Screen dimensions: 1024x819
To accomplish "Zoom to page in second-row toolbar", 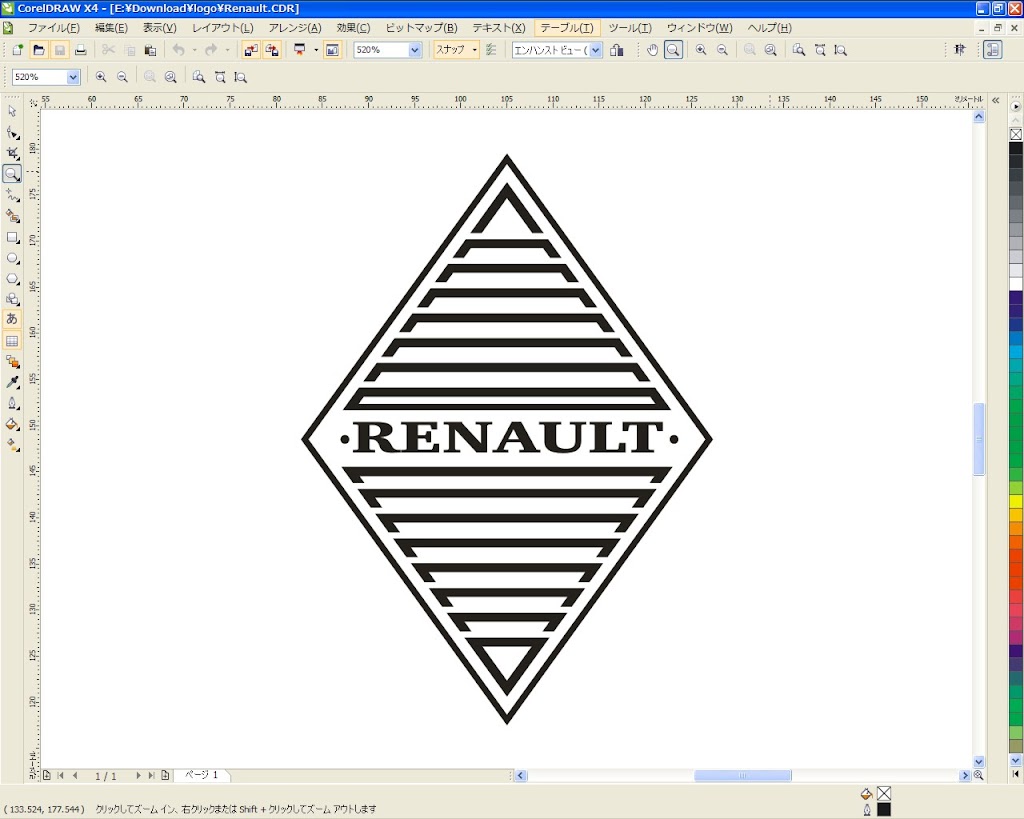I will (199, 77).
